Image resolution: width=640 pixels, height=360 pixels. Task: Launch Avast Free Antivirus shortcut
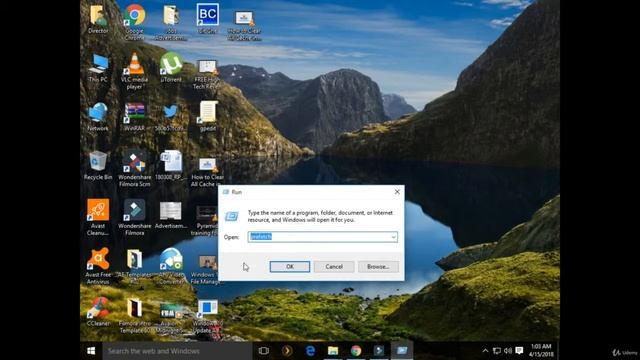click(x=98, y=266)
